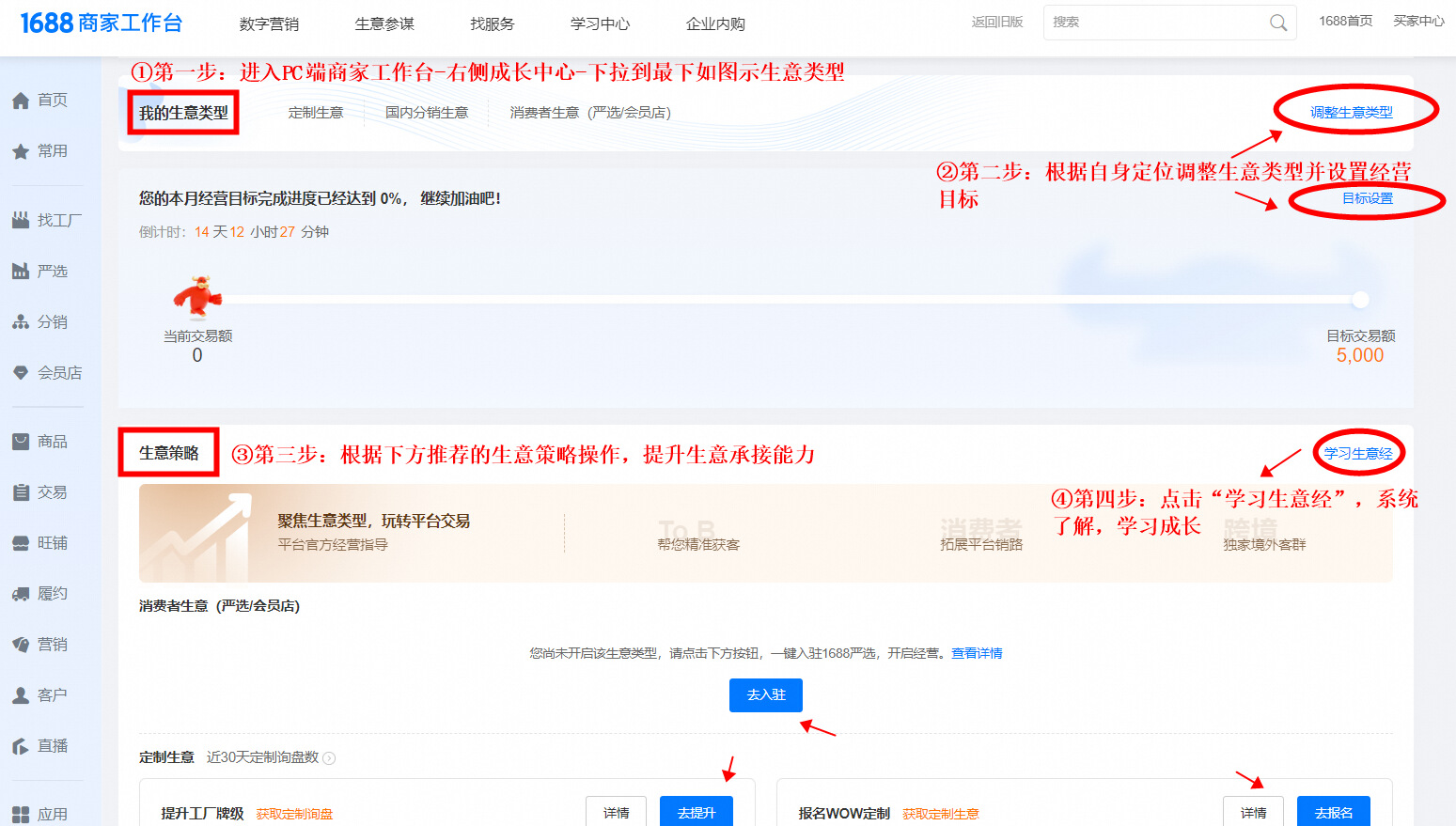Image resolution: width=1456 pixels, height=826 pixels.
Task: Open the 找工厂 factory icon
Action: [x=21, y=221]
